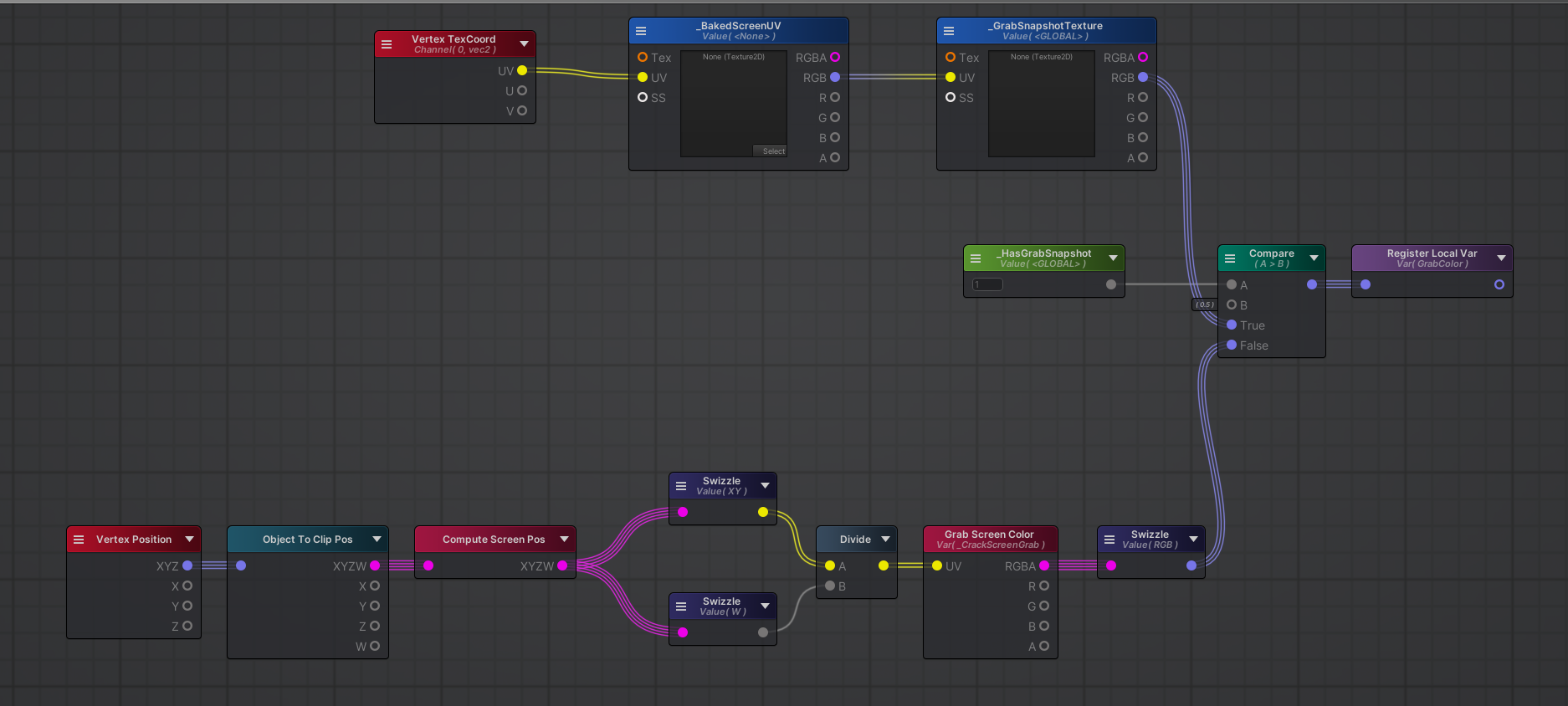Click the Swizzle W node hamburger icon
1568x706 pixels.
681,606
